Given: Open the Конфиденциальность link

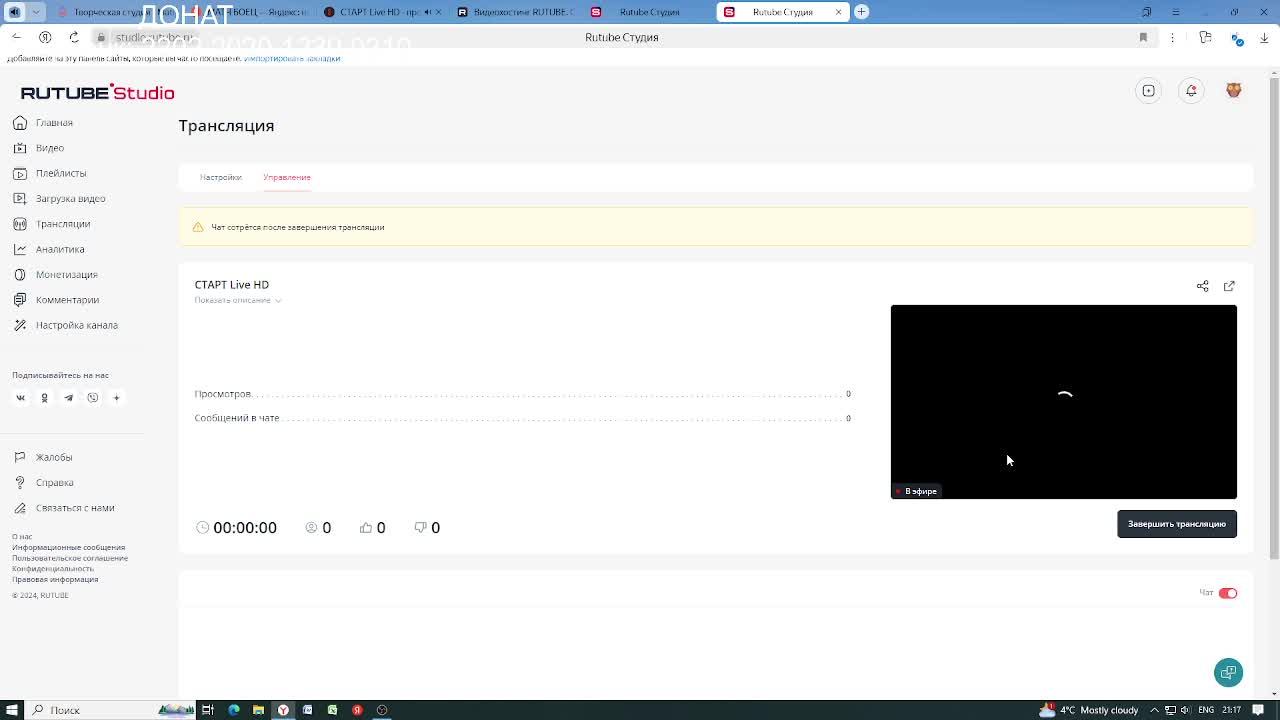Looking at the screenshot, I should [x=53, y=568].
